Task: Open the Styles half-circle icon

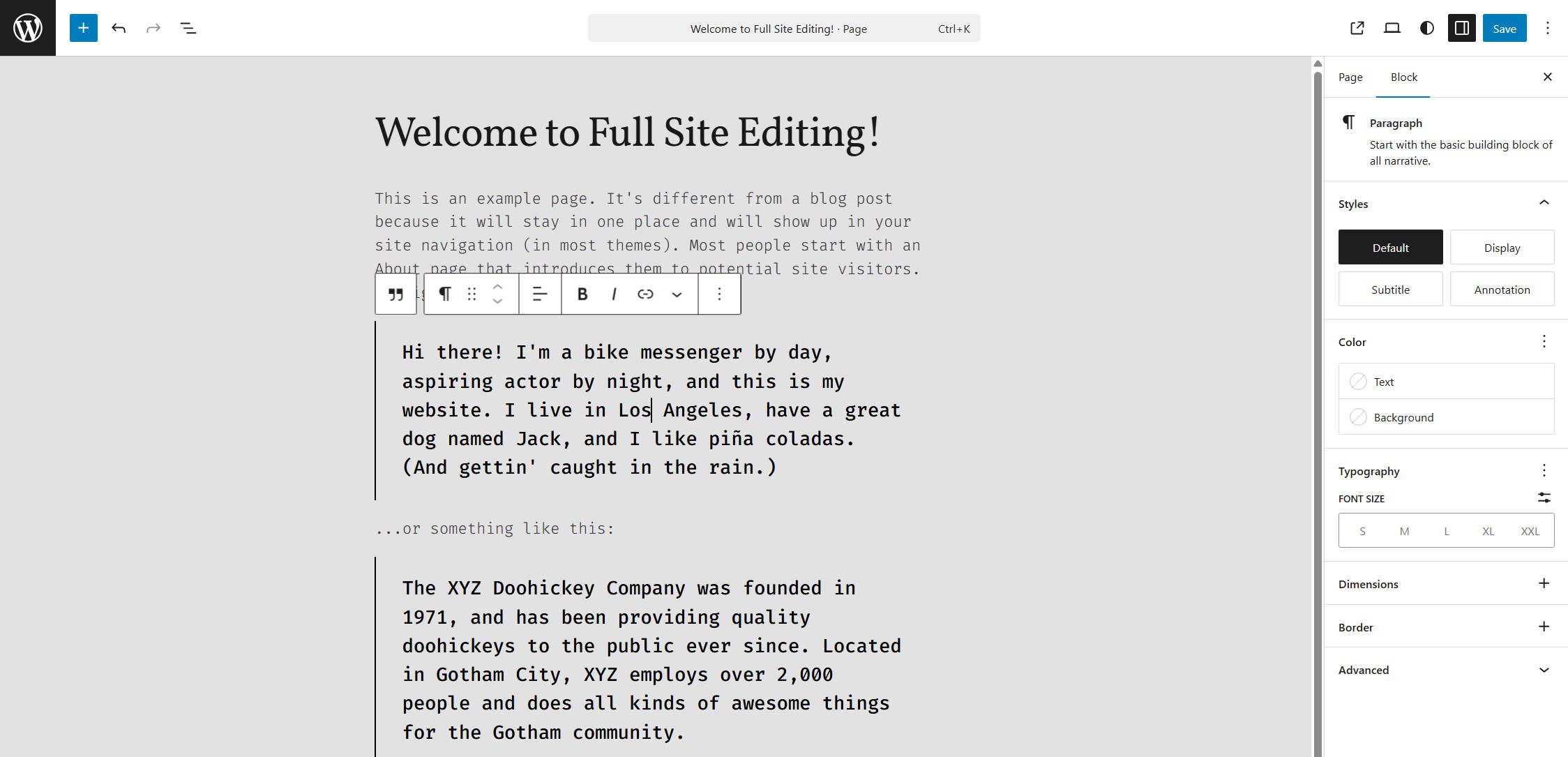Action: (1426, 28)
